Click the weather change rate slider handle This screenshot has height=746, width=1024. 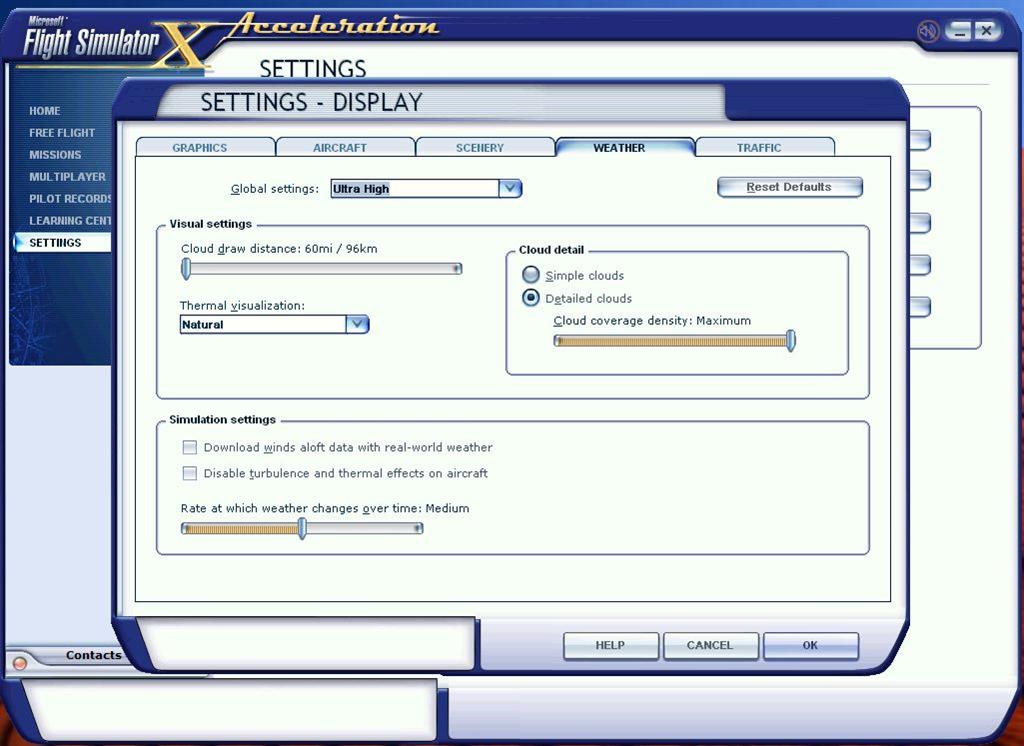[302, 528]
